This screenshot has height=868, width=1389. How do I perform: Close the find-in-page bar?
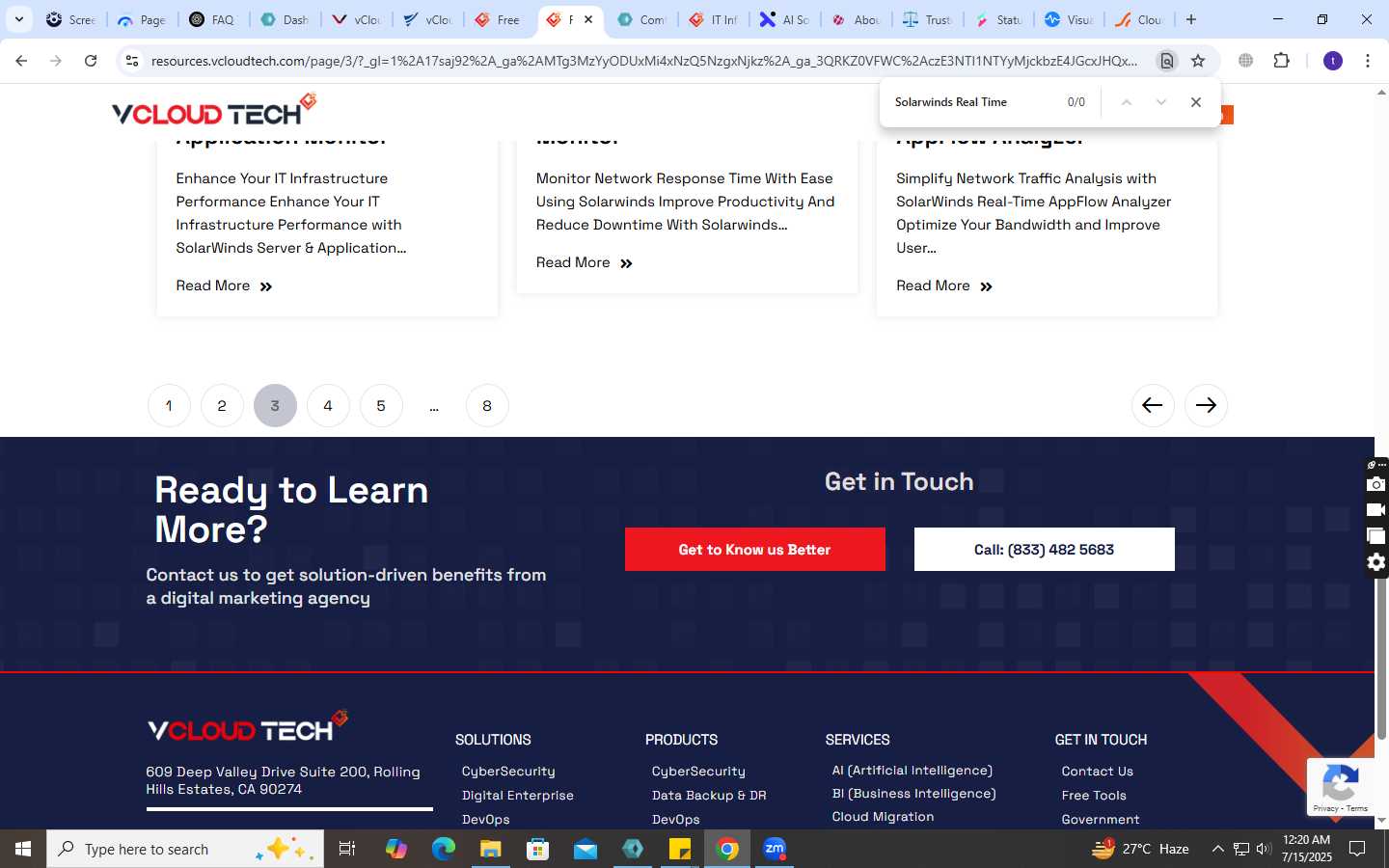point(1196,102)
